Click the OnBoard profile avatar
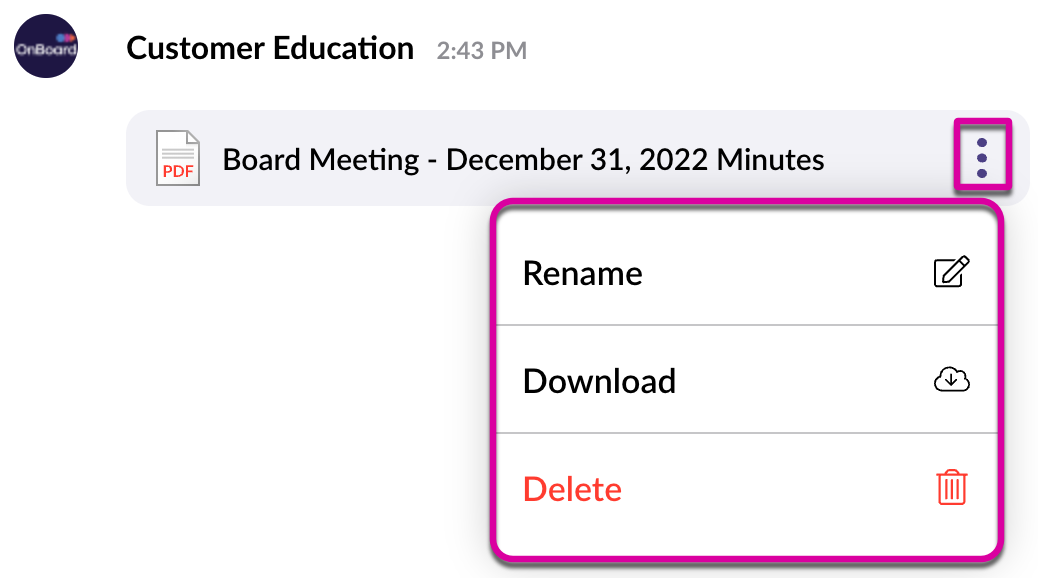1038x578 pixels. click(x=45, y=47)
